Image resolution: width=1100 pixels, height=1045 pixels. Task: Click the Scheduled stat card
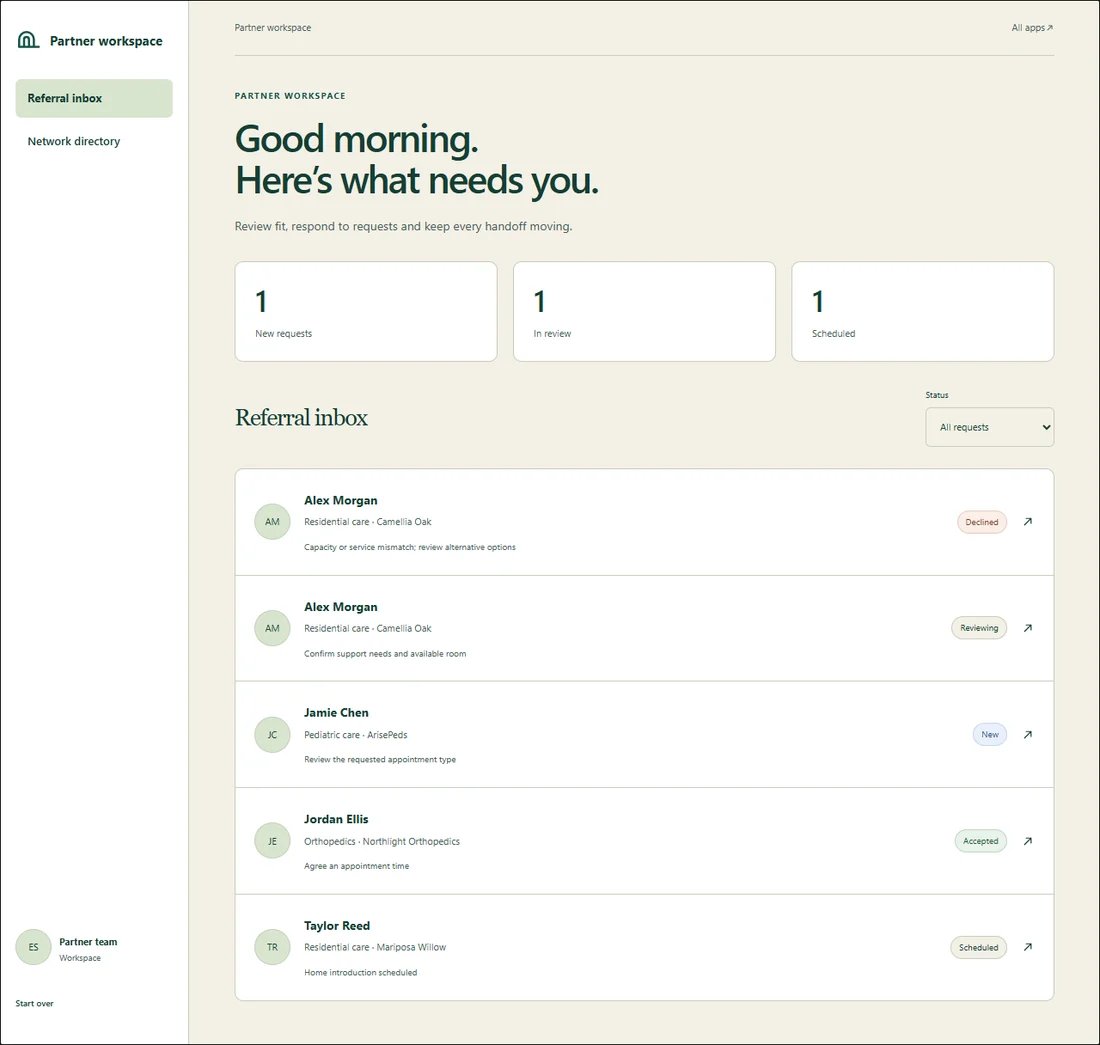click(923, 312)
